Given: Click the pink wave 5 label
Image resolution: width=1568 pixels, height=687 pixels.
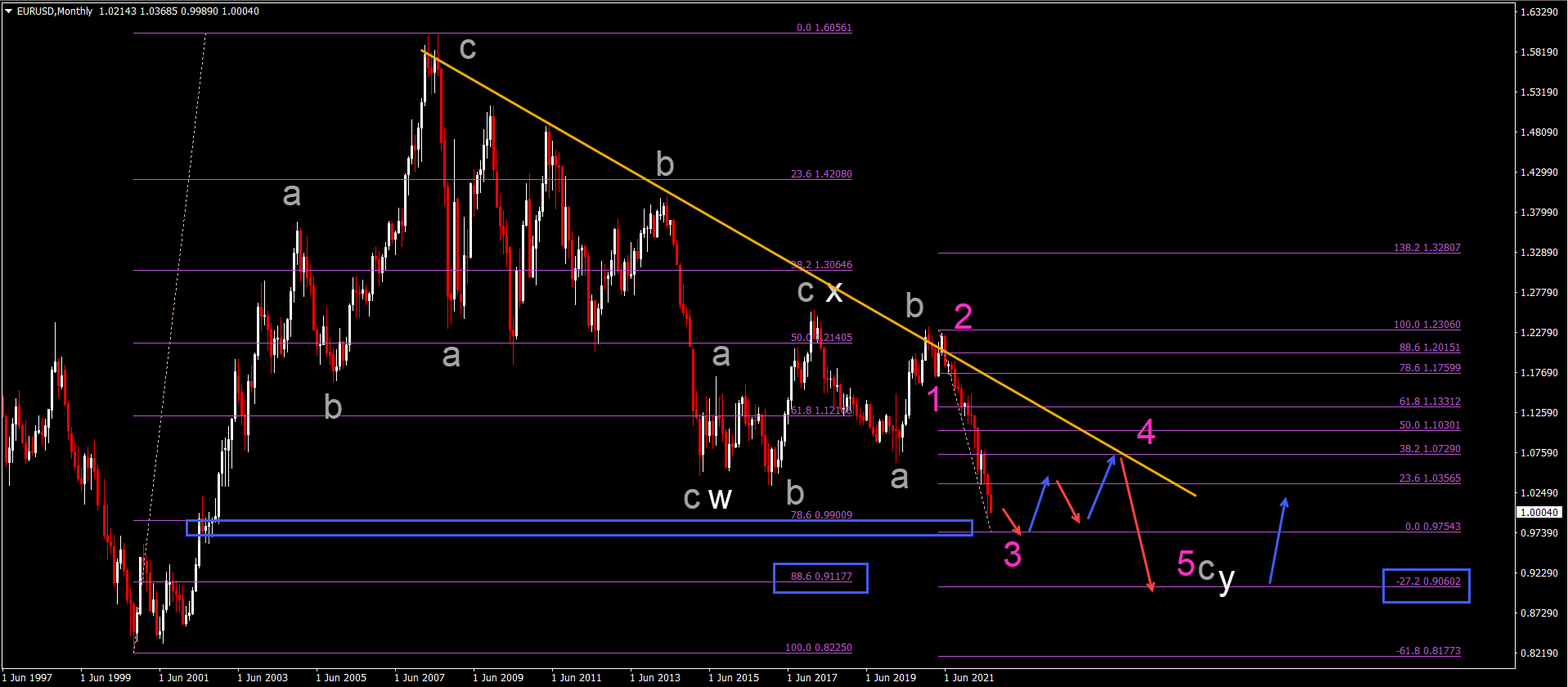Looking at the screenshot, I should tap(1185, 564).
